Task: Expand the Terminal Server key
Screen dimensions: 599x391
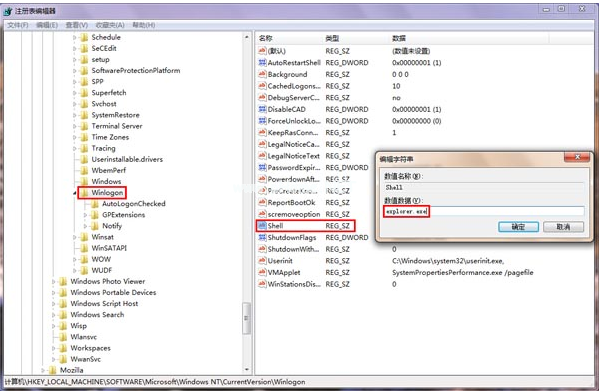Action: click(75, 126)
